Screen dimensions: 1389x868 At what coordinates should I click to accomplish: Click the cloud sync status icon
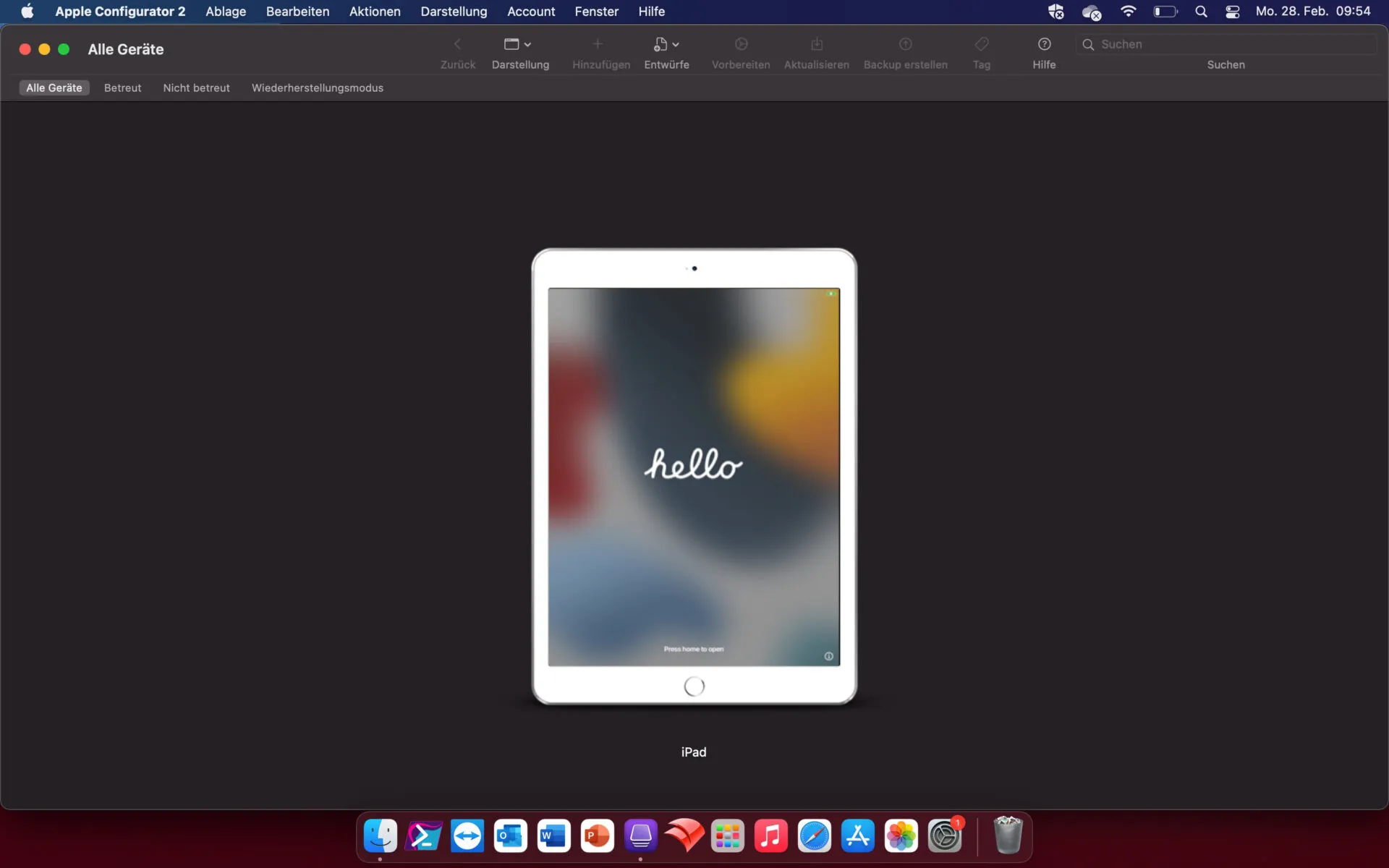(1091, 12)
